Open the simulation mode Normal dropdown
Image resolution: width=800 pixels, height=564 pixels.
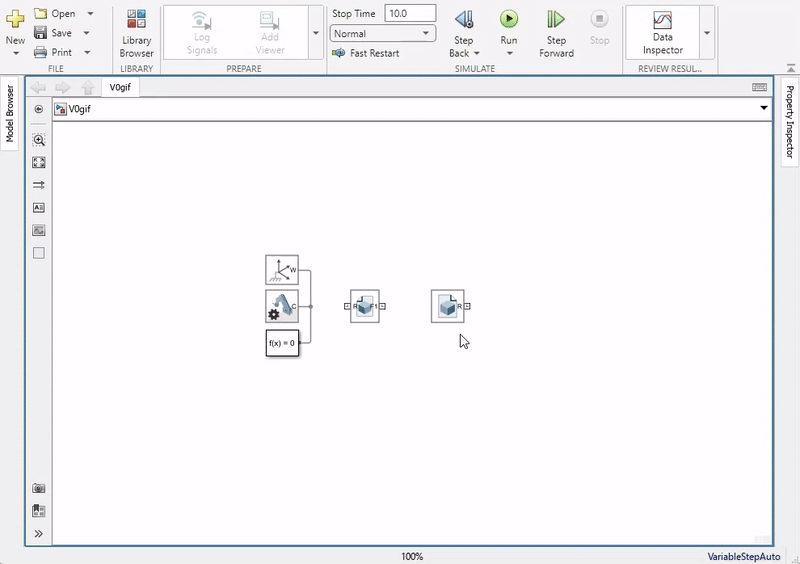tap(383, 33)
